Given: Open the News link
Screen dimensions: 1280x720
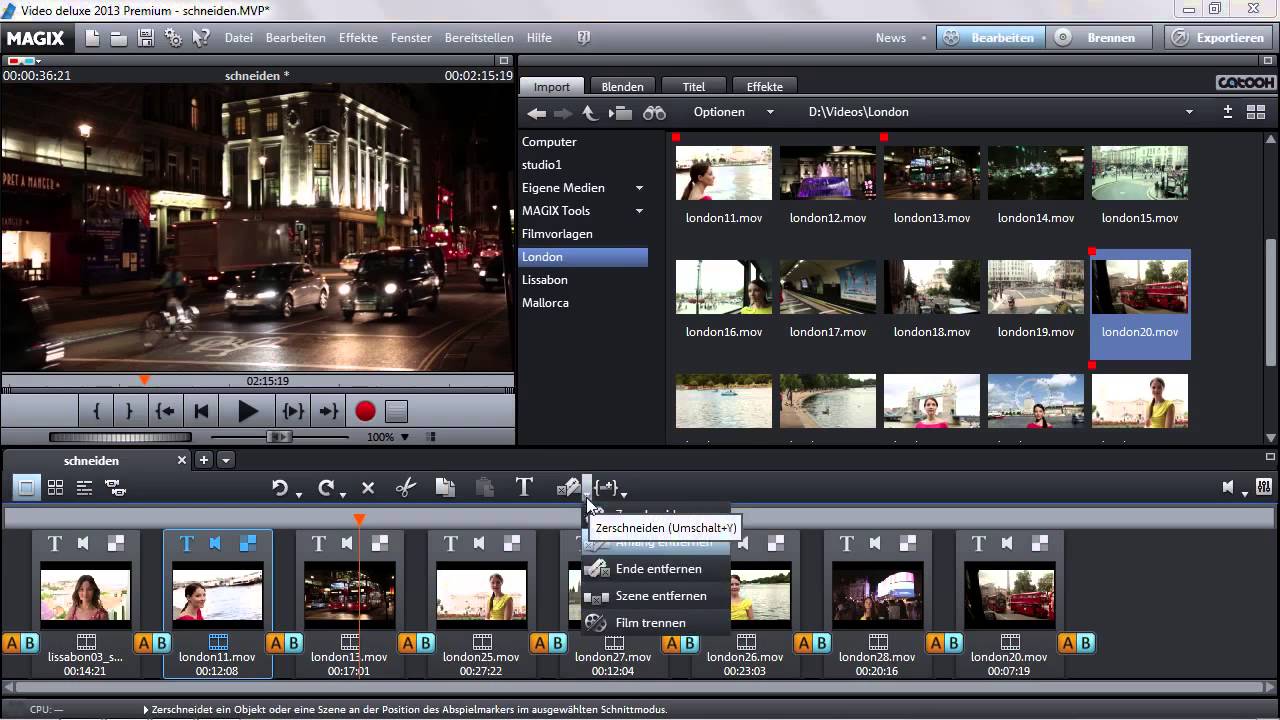Looking at the screenshot, I should [890, 38].
